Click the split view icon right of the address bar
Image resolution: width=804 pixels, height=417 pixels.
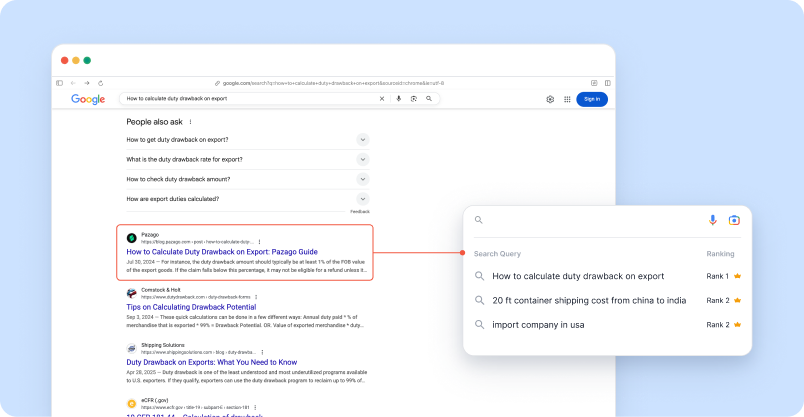pos(608,83)
